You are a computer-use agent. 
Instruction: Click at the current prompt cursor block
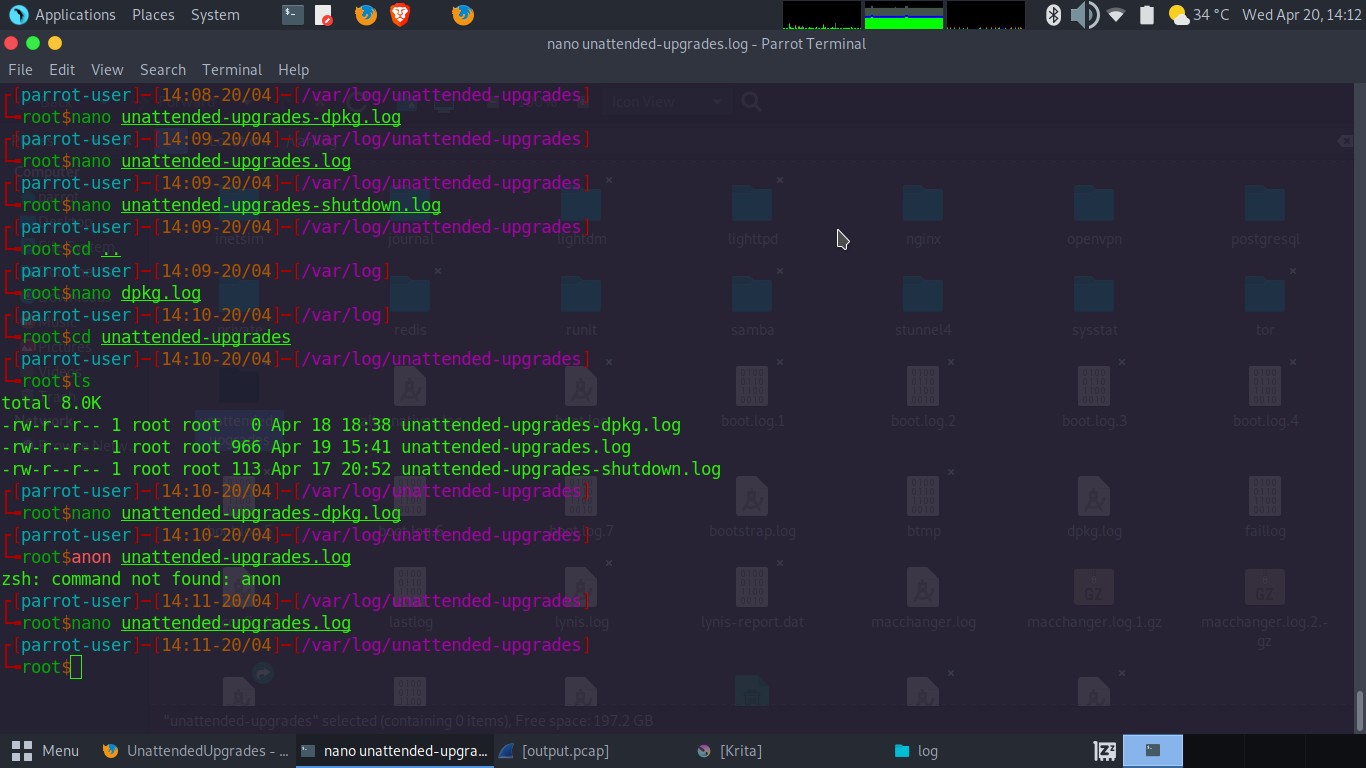(x=76, y=667)
